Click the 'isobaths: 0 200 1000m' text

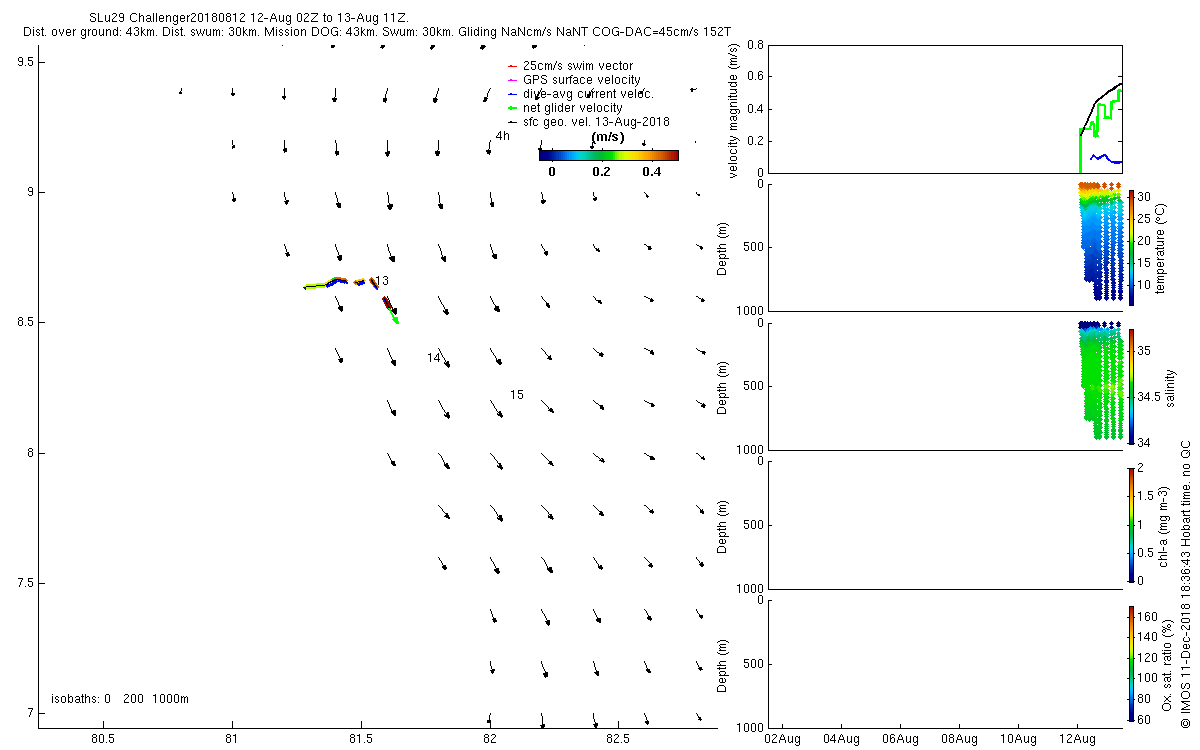pyautogui.click(x=120, y=698)
